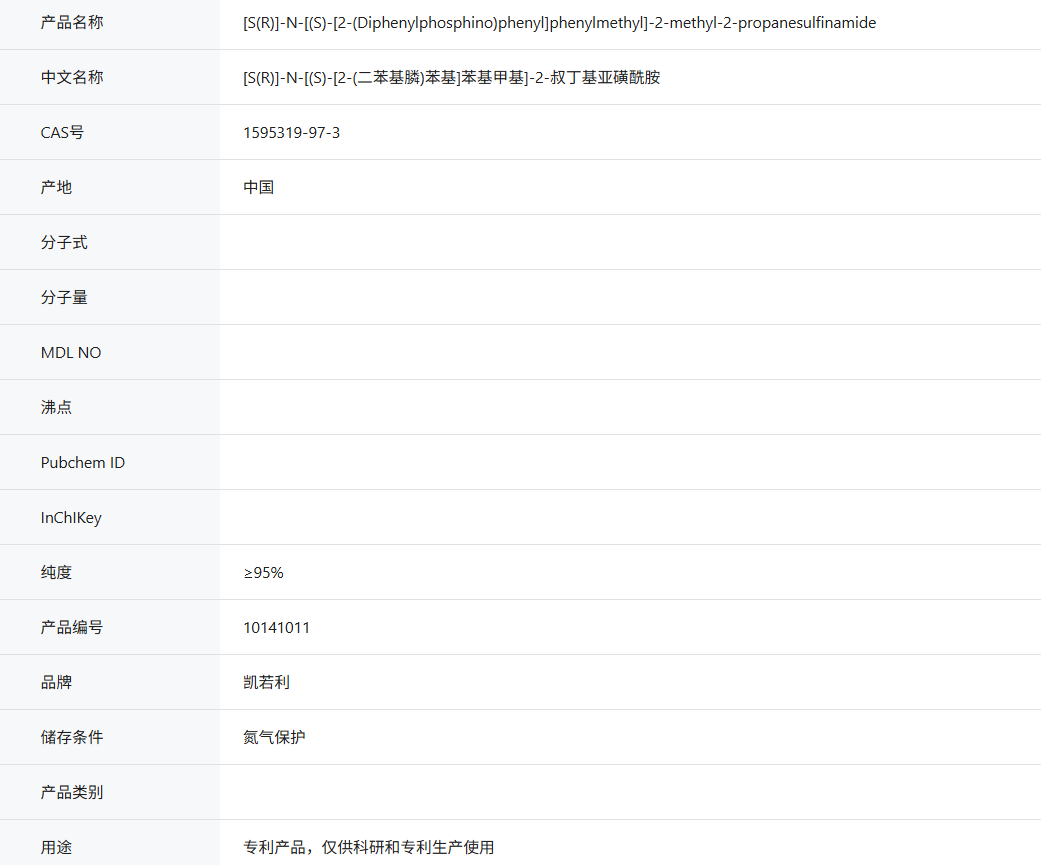The image size is (1041, 865).
Task: Click the English product name value text
Action: 559,22
